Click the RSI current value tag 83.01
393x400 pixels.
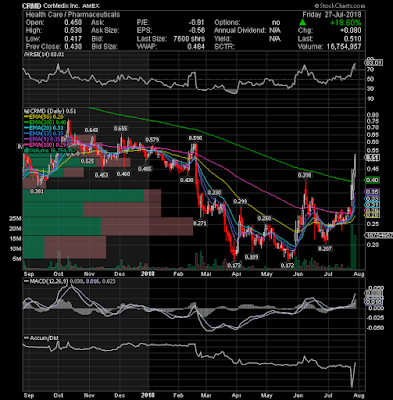click(x=374, y=63)
